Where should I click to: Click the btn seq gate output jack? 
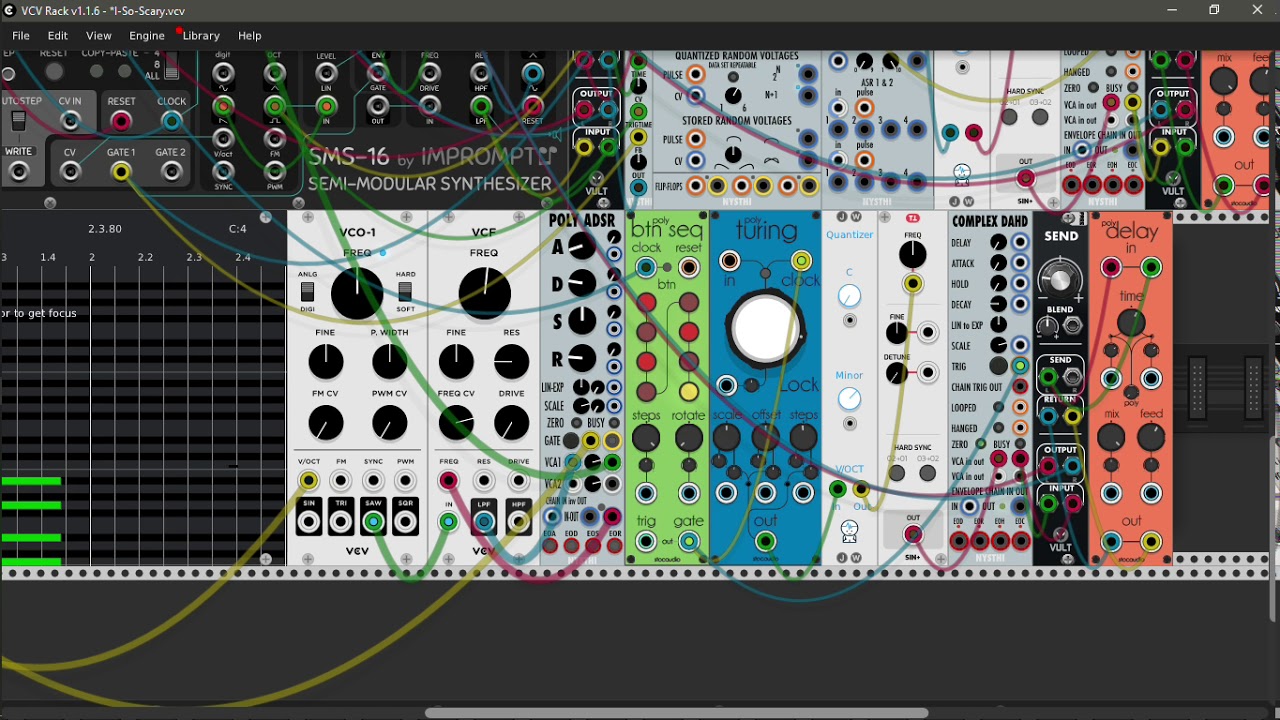click(689, 542)
